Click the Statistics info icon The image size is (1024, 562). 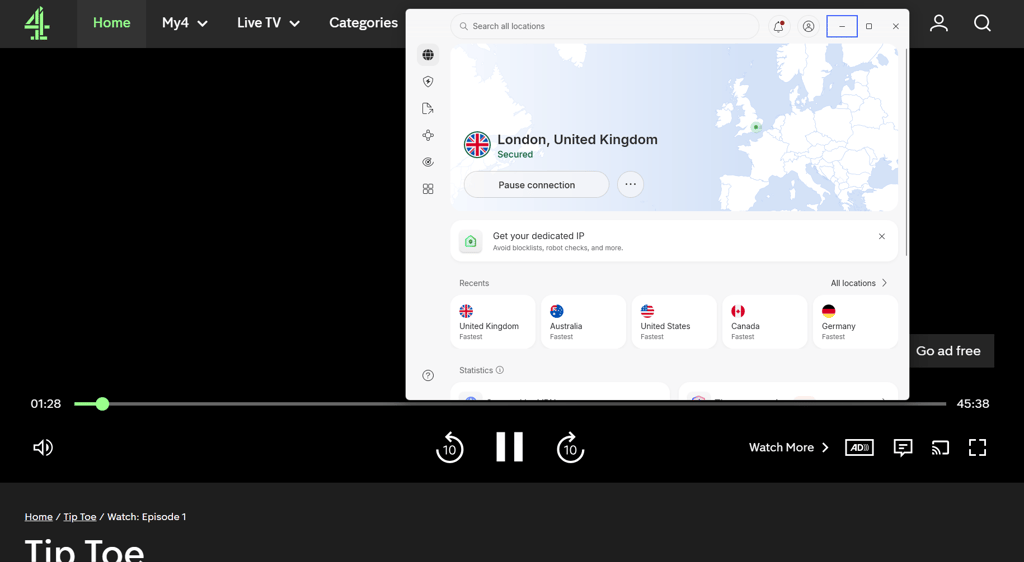[500, 370]
